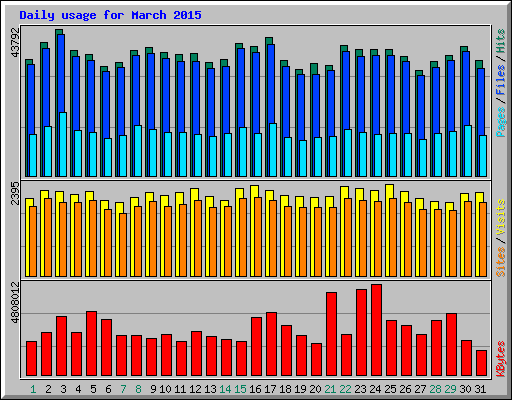Viewport: 512px width, 400px height.
Task: Click the red KBytes bar for day 23
Action: [361, 332]
